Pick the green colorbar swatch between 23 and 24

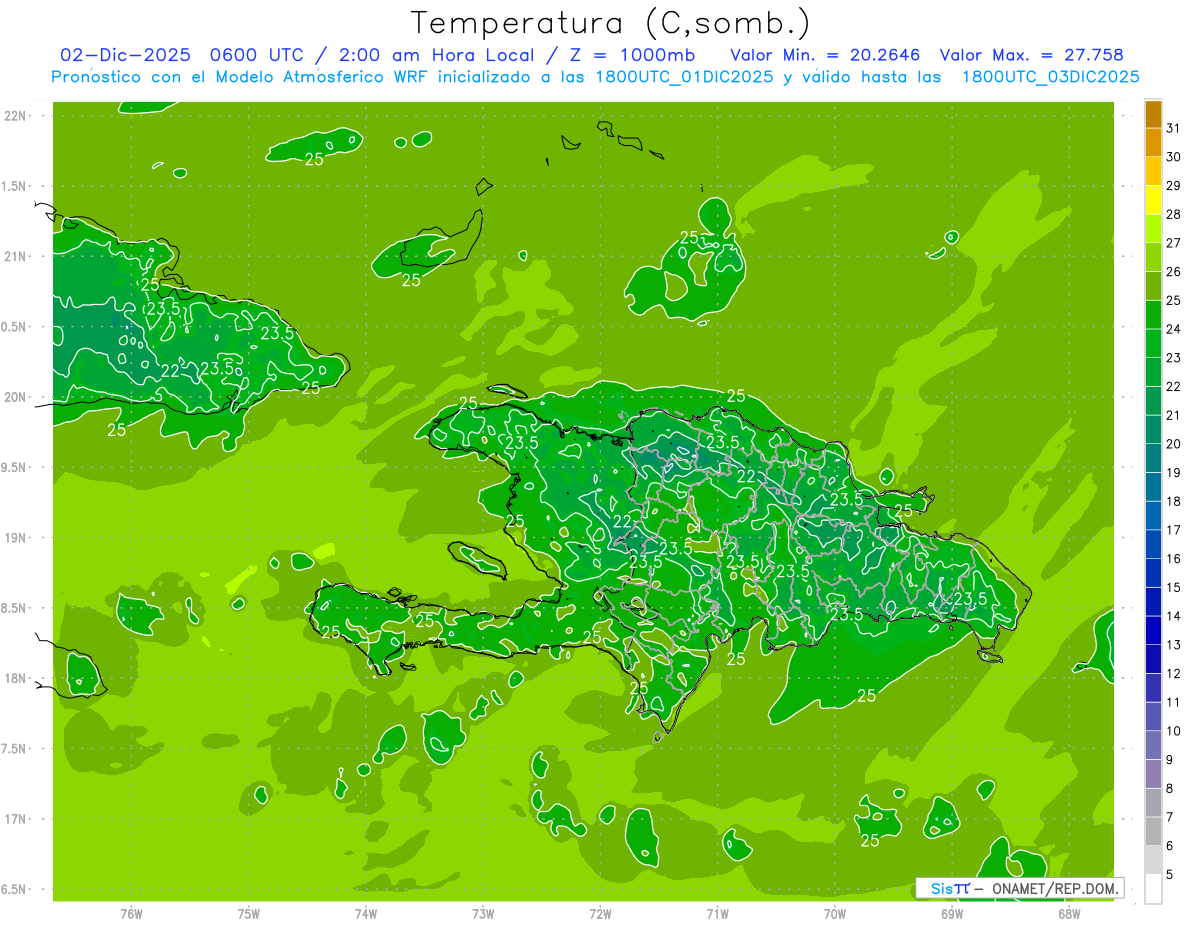pos(1153,343)
